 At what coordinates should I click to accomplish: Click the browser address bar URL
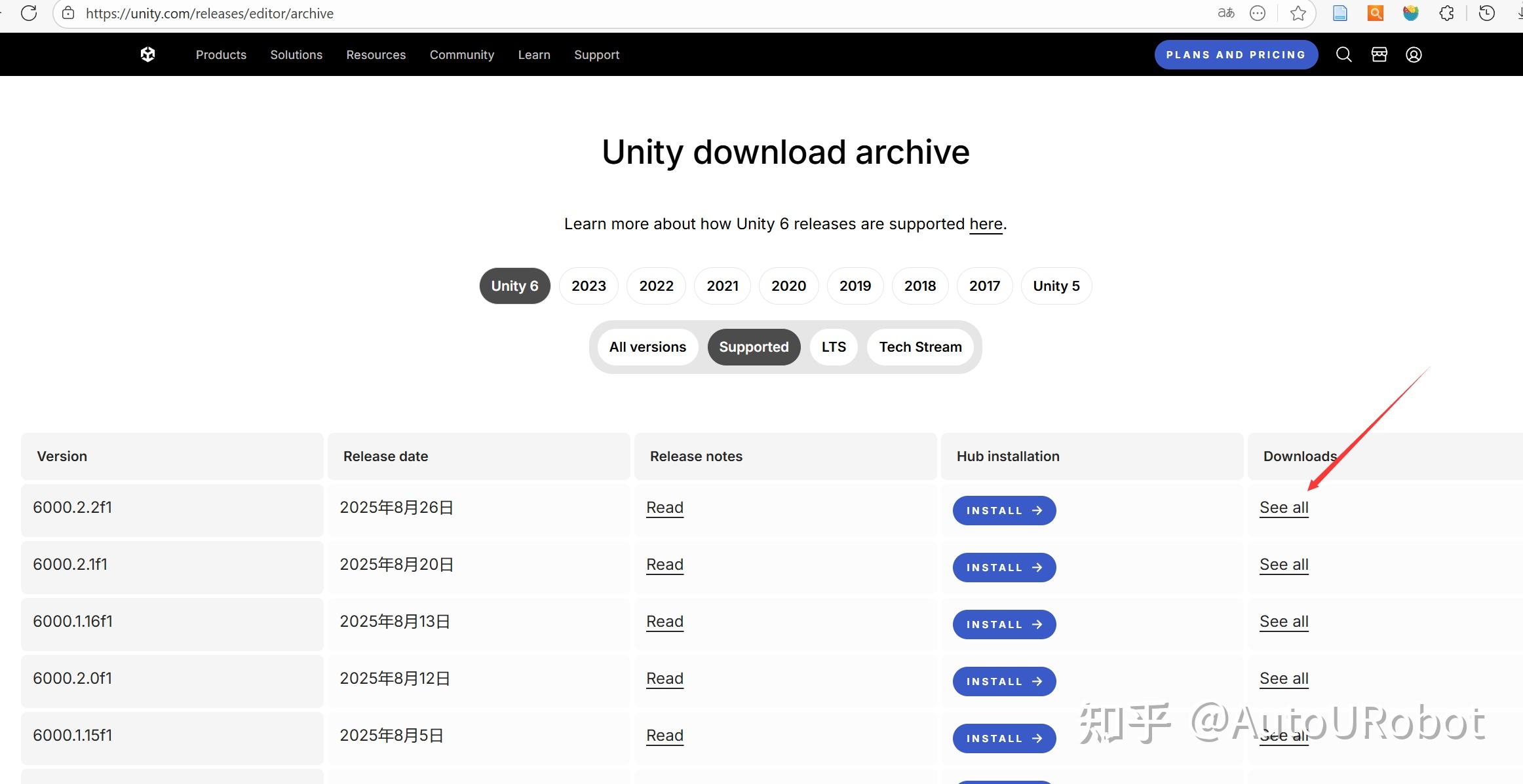point(210,13)
